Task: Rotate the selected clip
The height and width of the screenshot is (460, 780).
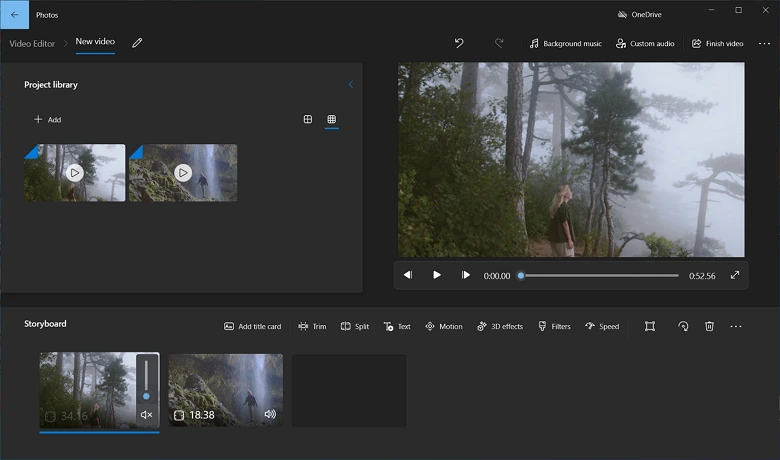Action: [x=683, y=326]
